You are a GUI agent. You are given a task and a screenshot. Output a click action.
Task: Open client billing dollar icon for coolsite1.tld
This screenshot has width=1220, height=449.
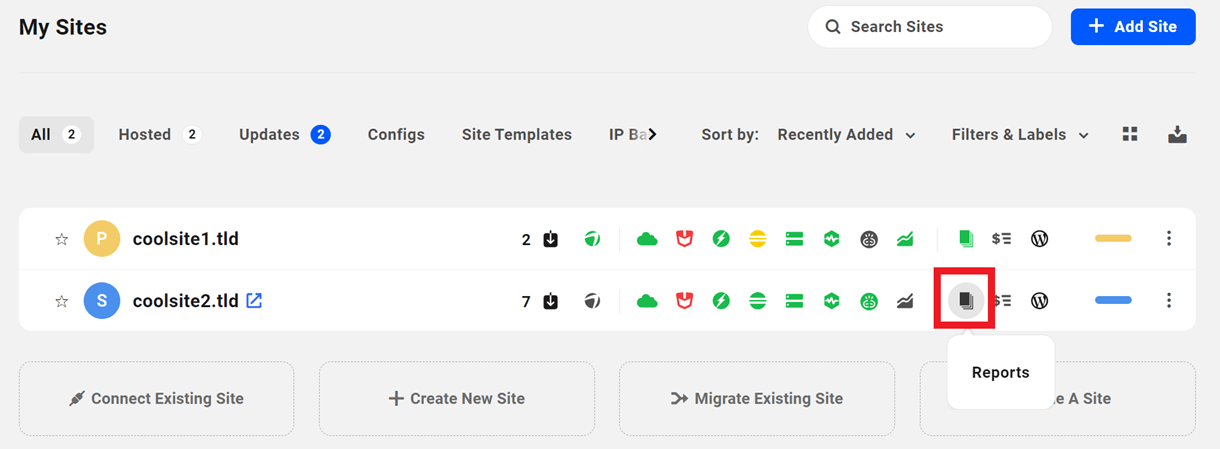tap(1001, 239)
